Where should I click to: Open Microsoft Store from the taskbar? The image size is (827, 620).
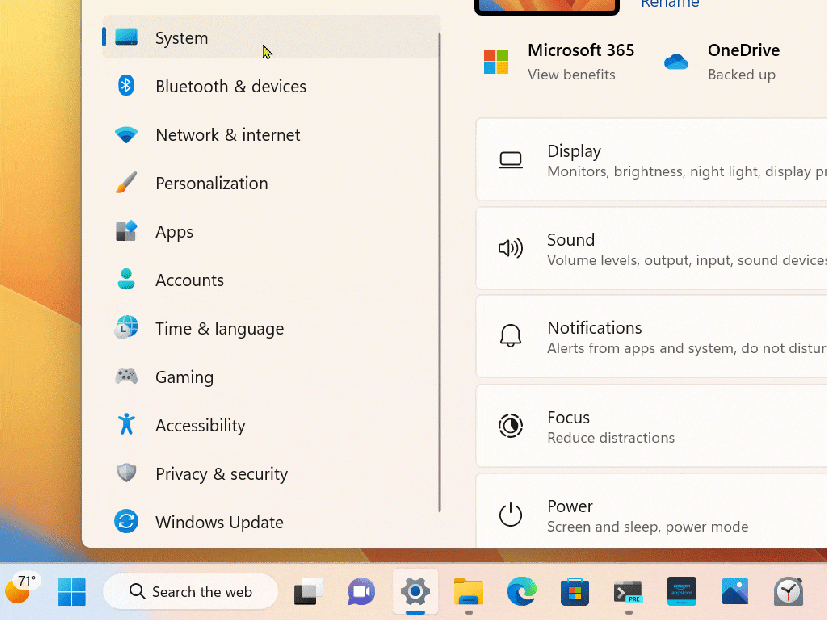pos(574,592)
